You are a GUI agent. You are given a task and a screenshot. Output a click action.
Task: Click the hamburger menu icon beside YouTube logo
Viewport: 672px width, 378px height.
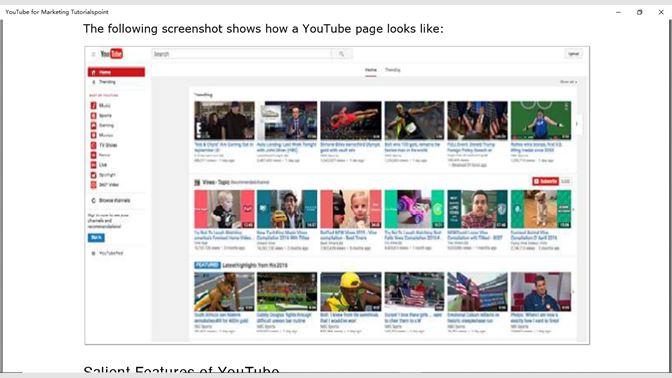click(x=93, y=54)
